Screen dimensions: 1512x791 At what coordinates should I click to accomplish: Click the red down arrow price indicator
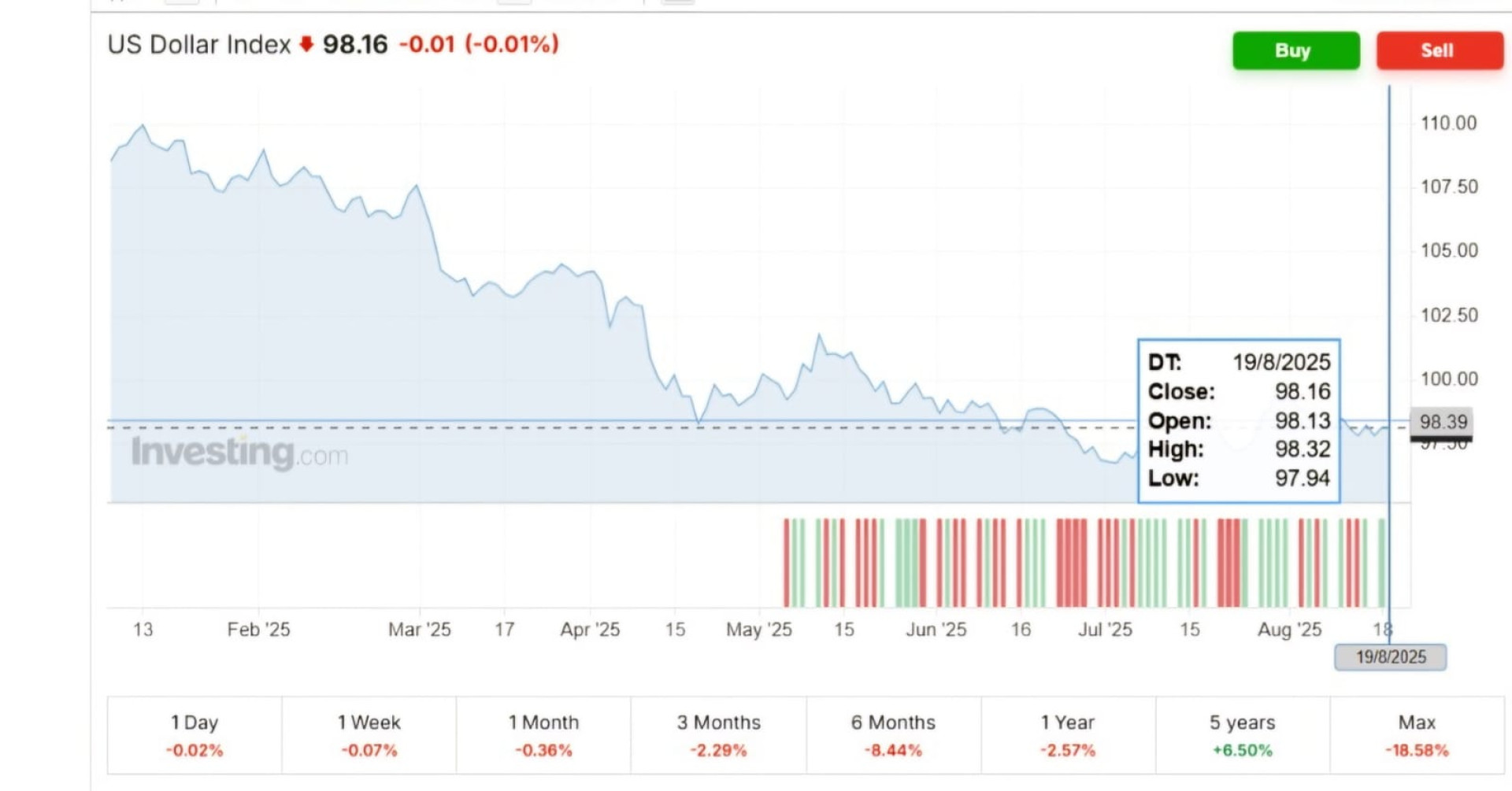click(307, 44)
